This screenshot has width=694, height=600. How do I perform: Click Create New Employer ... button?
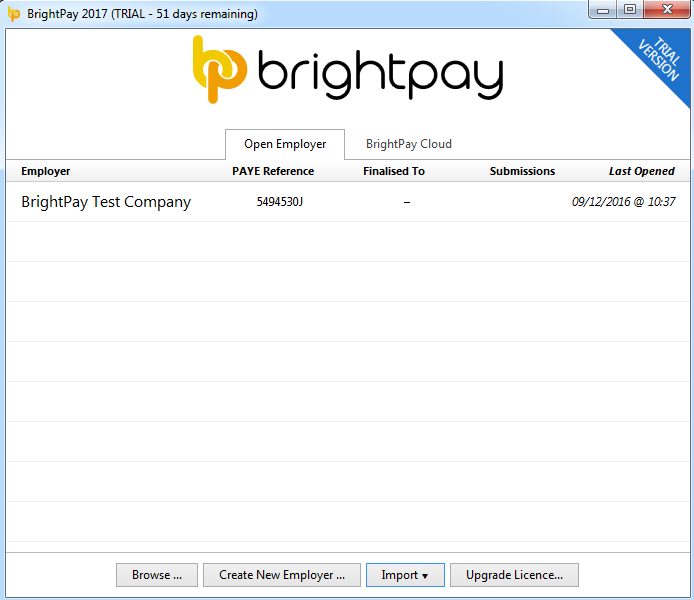282,575
